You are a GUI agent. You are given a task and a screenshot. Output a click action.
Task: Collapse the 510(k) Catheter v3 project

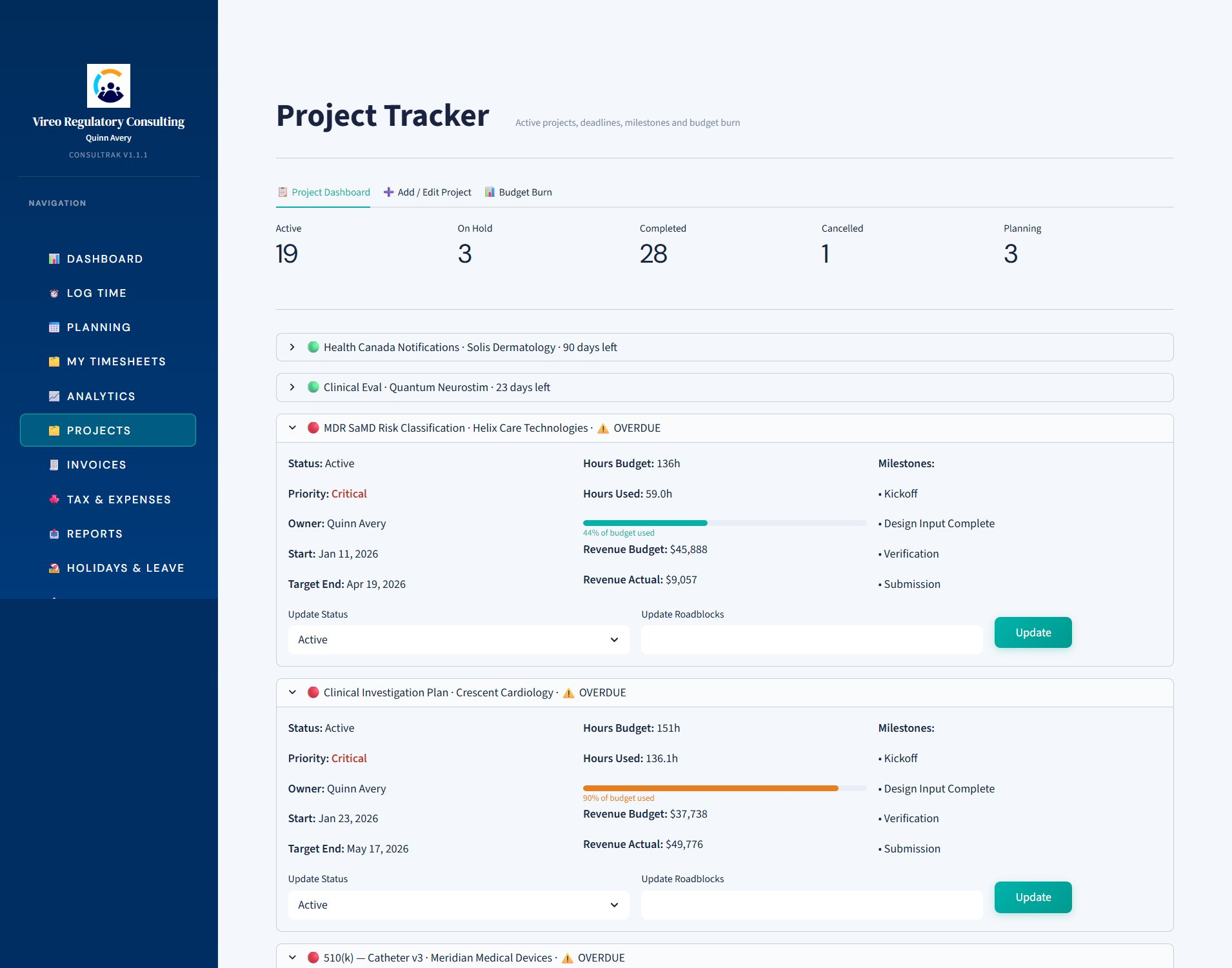point(724,957)
